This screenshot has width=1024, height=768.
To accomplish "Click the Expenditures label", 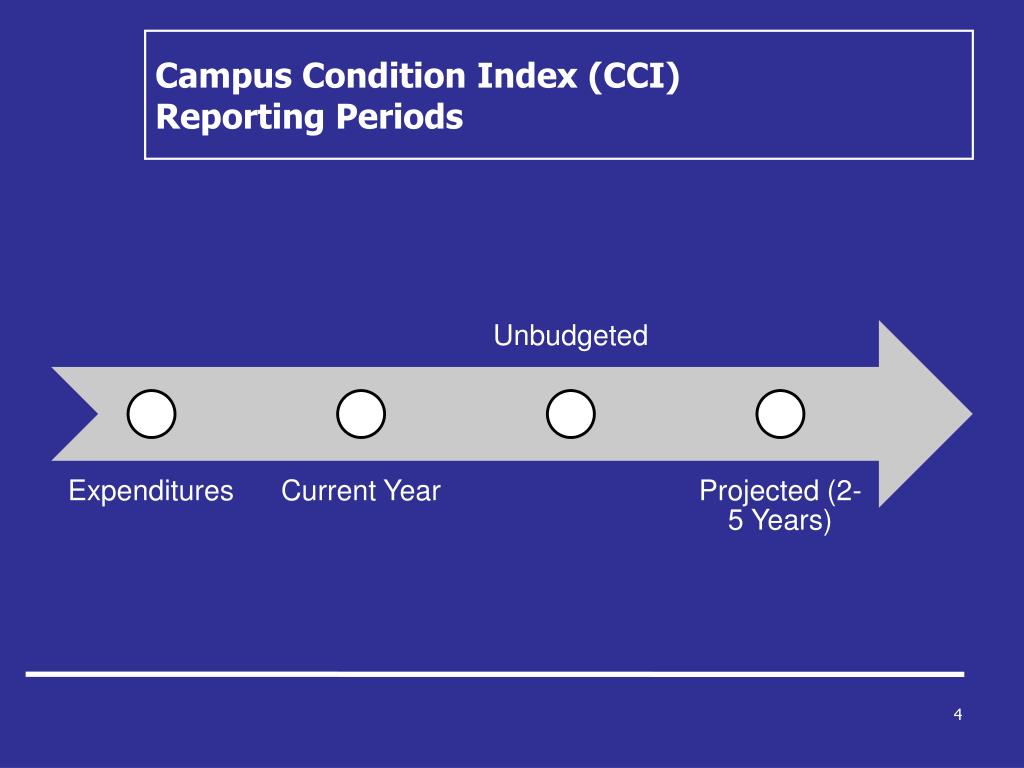I will coord(151,490).
